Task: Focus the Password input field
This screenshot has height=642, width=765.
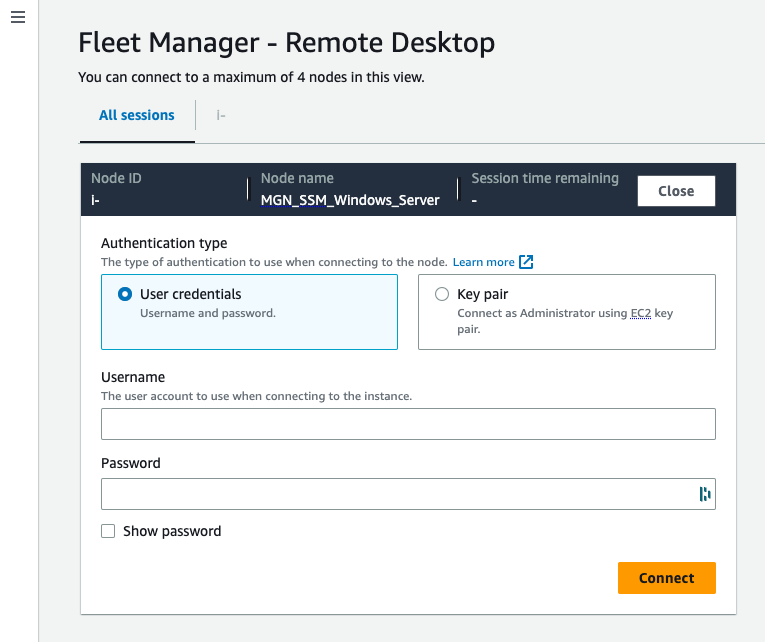Action: pyautogui.click(x=408, y=494)
